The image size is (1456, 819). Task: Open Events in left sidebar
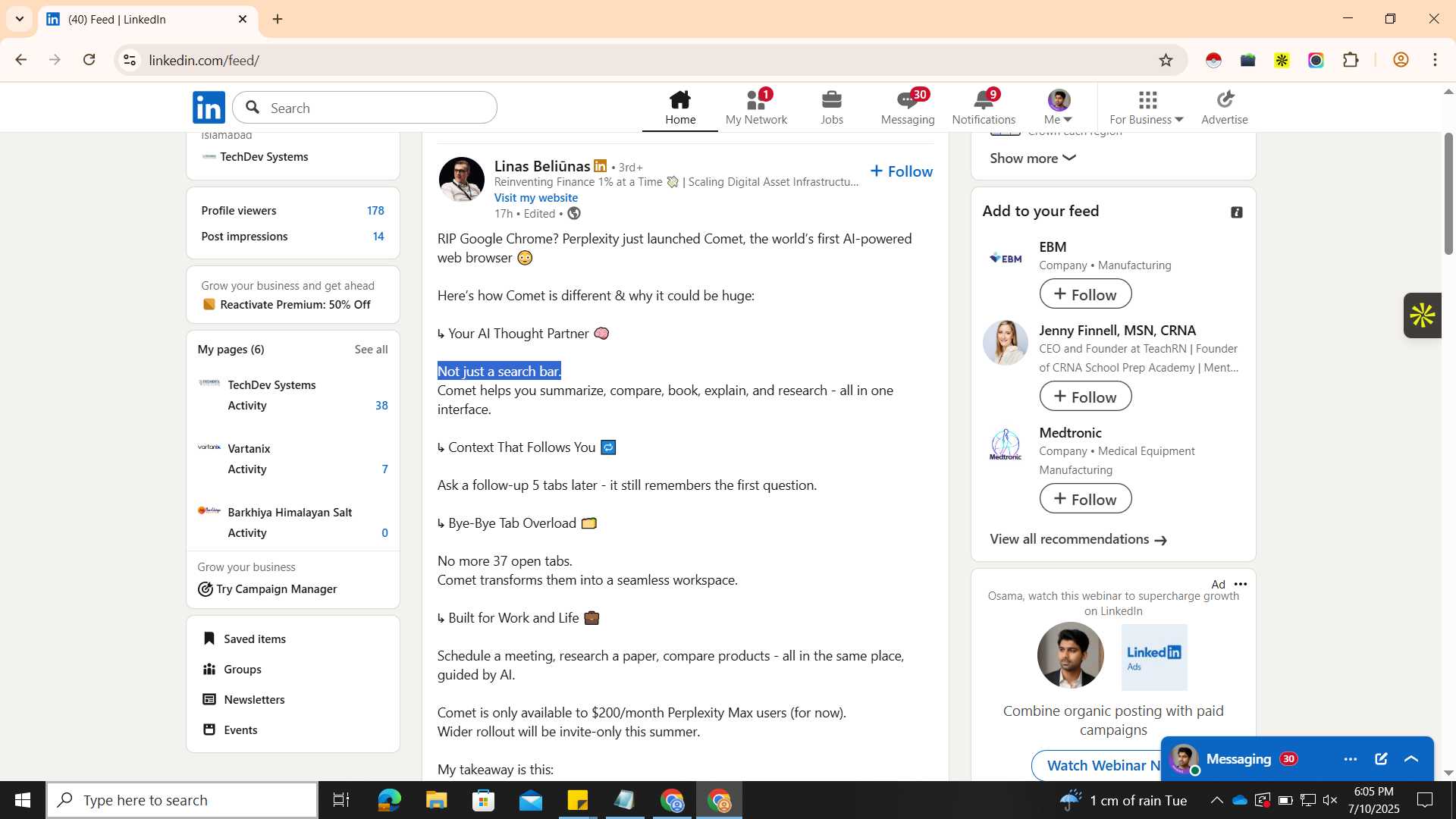point(231,730)
